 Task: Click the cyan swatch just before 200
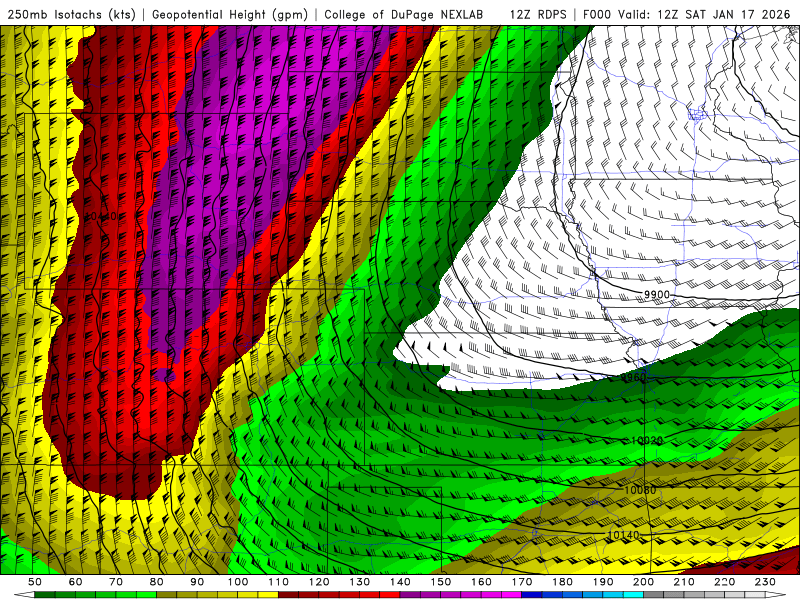pos(633,595)
